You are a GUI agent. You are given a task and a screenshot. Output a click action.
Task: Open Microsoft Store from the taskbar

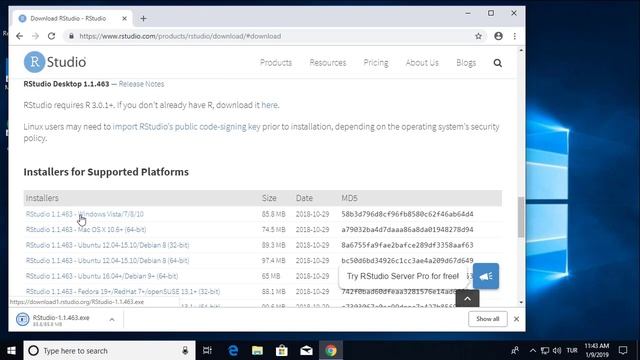282,351
